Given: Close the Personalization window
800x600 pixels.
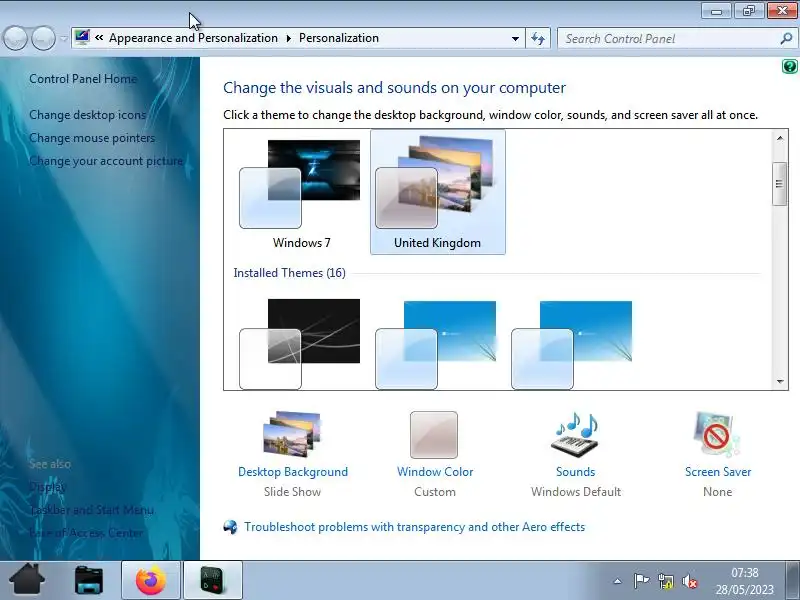Looking at the screenshot, I should tap(782, 10).
